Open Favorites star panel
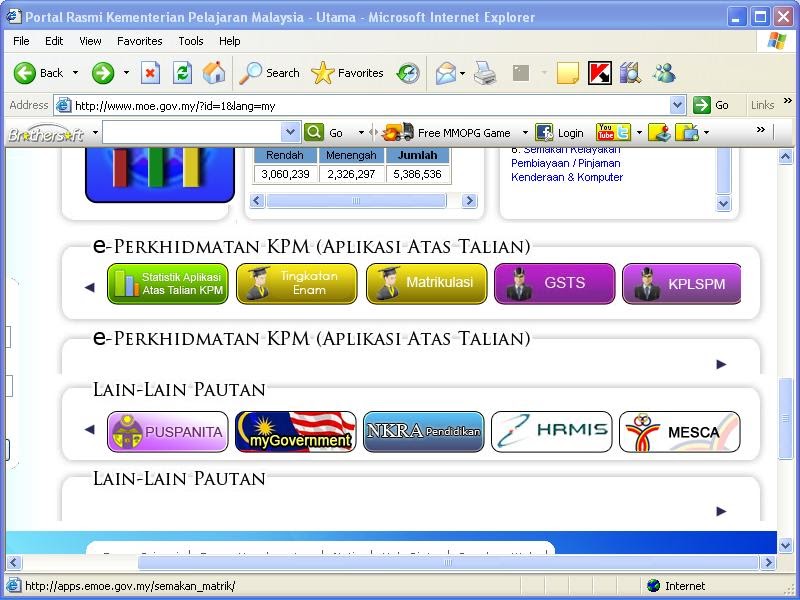800x600 pixels. click(347, 73)
